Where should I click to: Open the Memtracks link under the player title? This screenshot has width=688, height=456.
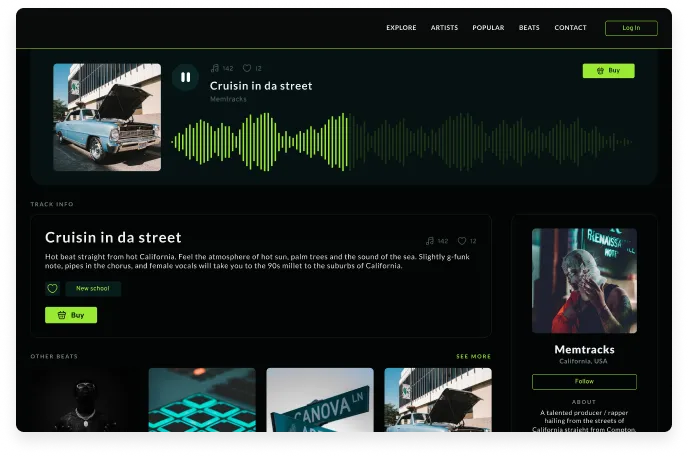click(228, 99)
